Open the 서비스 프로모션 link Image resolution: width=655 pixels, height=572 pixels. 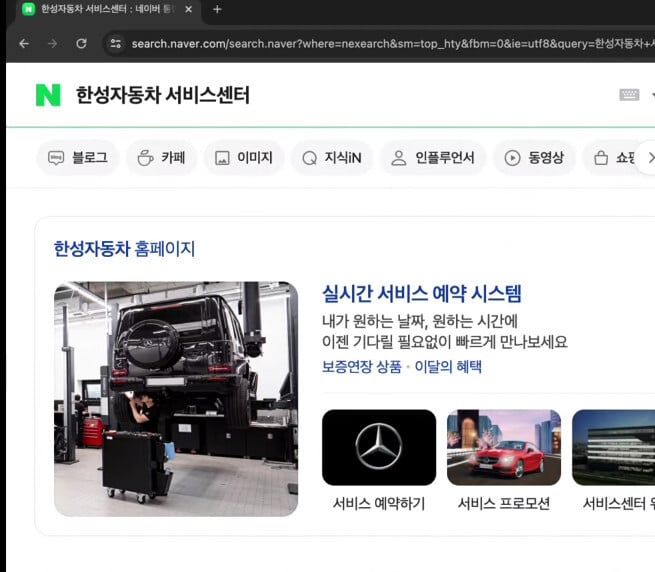[504, 503]
